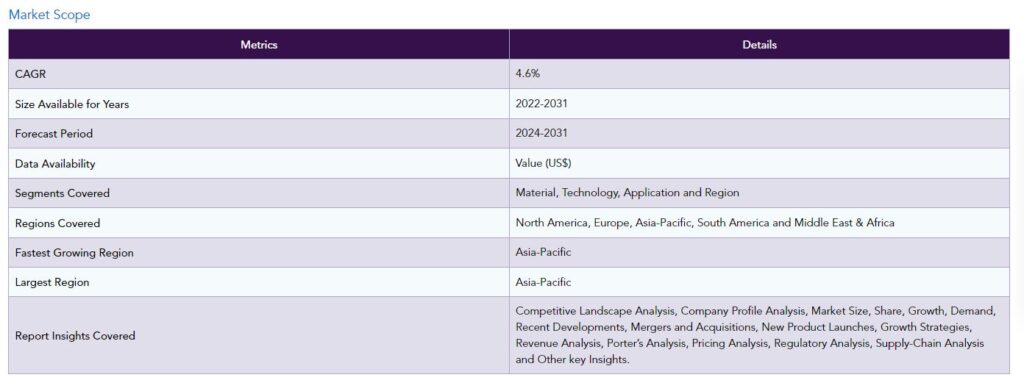The height and width of the screenshot is (380, 1024).
Task: Click the Value (US$) cell
Action: coord(760,163)
